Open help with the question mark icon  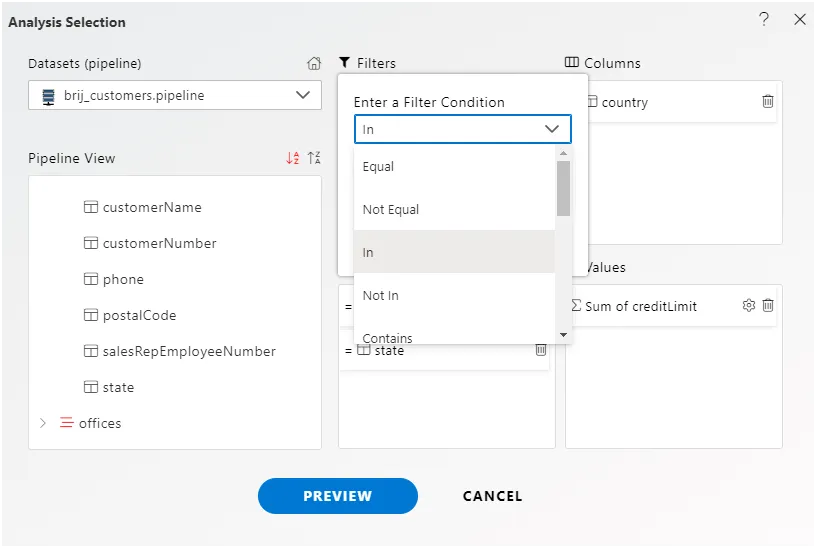point(764,19)
